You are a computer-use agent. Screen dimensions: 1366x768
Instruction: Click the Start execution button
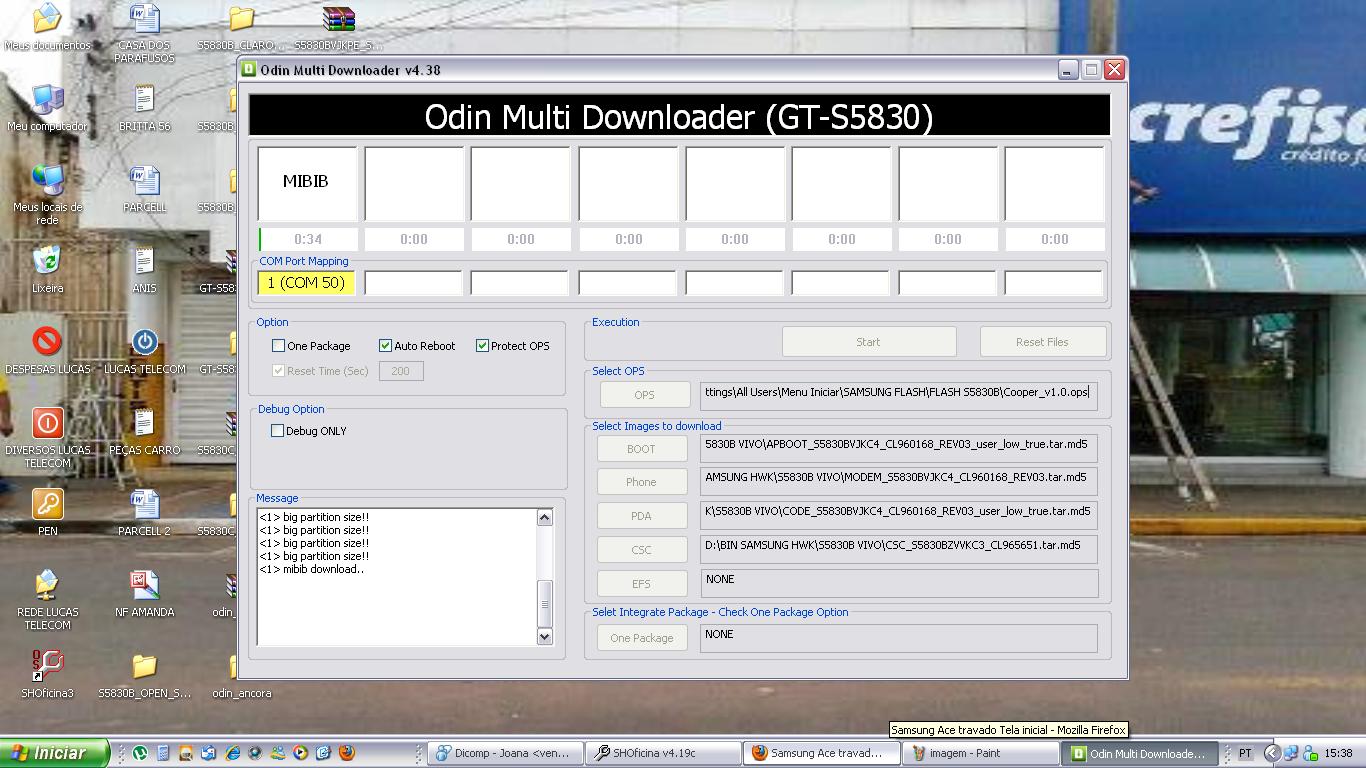pyautogui.click(x=869, y=342)
